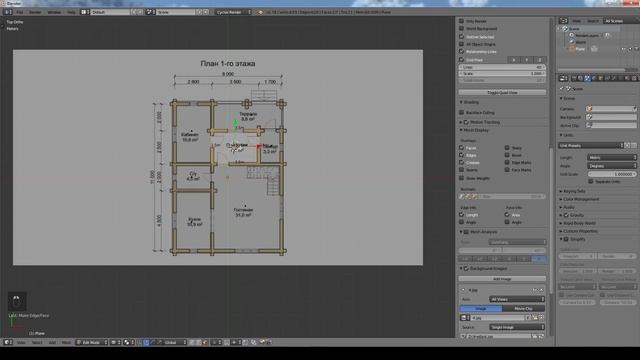Toggle Outline Selected checkbox
Viewport: 640px width, 360px height.
click(462, 36)
